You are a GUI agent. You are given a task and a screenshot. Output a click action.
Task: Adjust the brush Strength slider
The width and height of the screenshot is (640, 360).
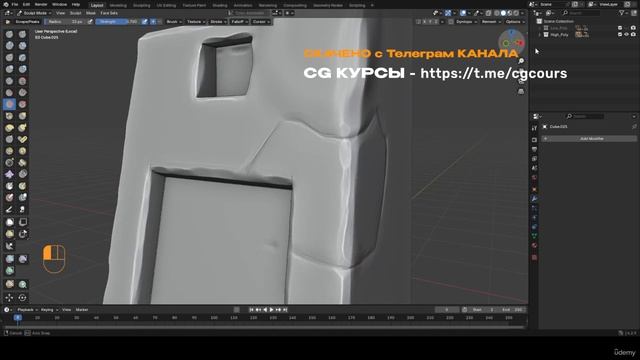coord(118,22)
